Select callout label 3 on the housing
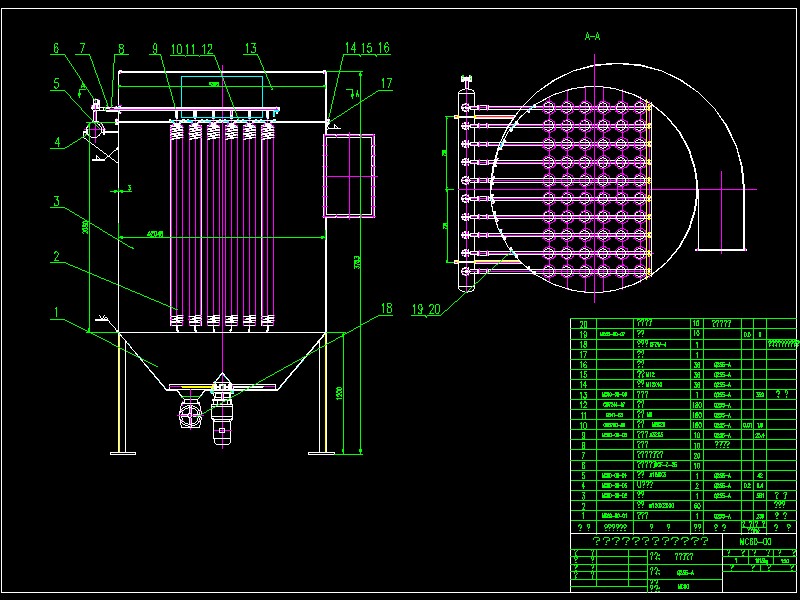The height and width of the screenshot is (600, 800). [x=57, y=201]
